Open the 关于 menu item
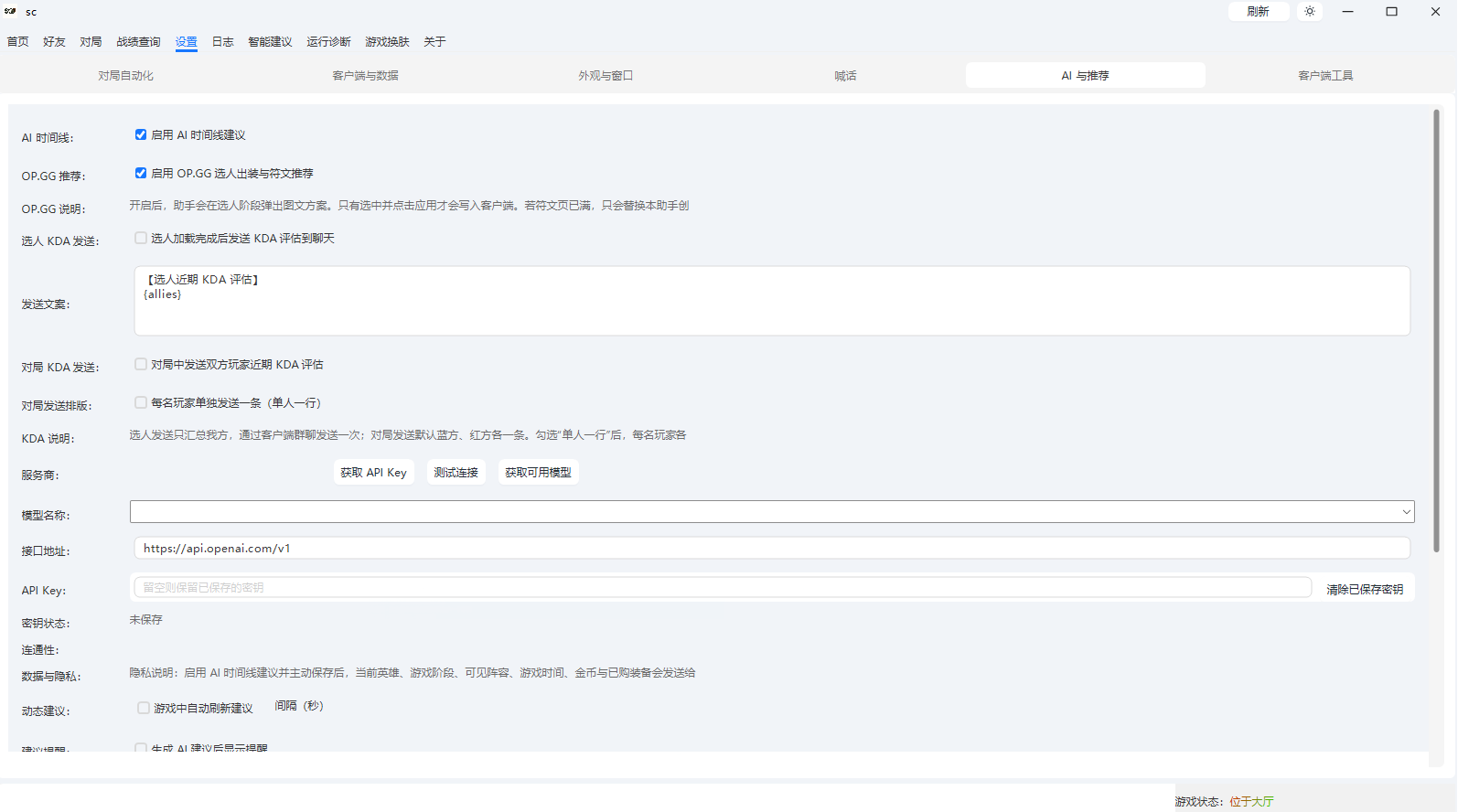The image size is (1458, 812). coord(434,42)
